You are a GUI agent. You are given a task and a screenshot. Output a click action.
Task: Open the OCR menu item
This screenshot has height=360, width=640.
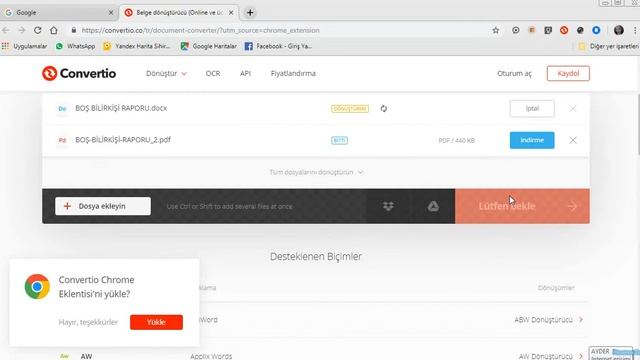[x=213, y=73]
